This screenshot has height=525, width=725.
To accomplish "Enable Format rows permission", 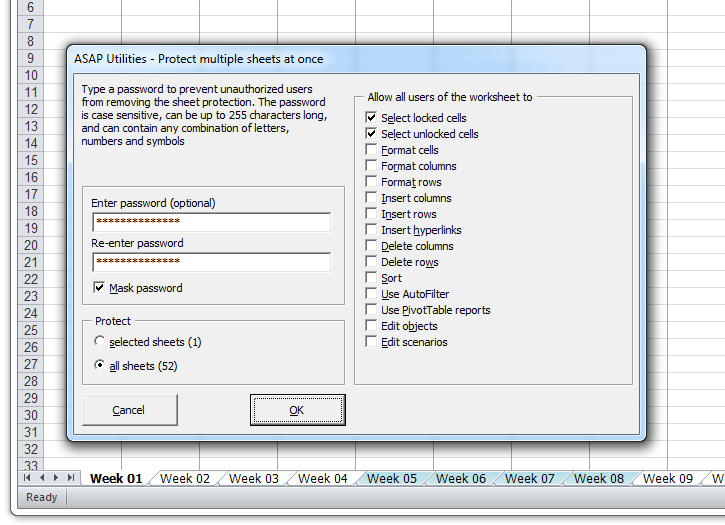I will click(x=371, y=181).
